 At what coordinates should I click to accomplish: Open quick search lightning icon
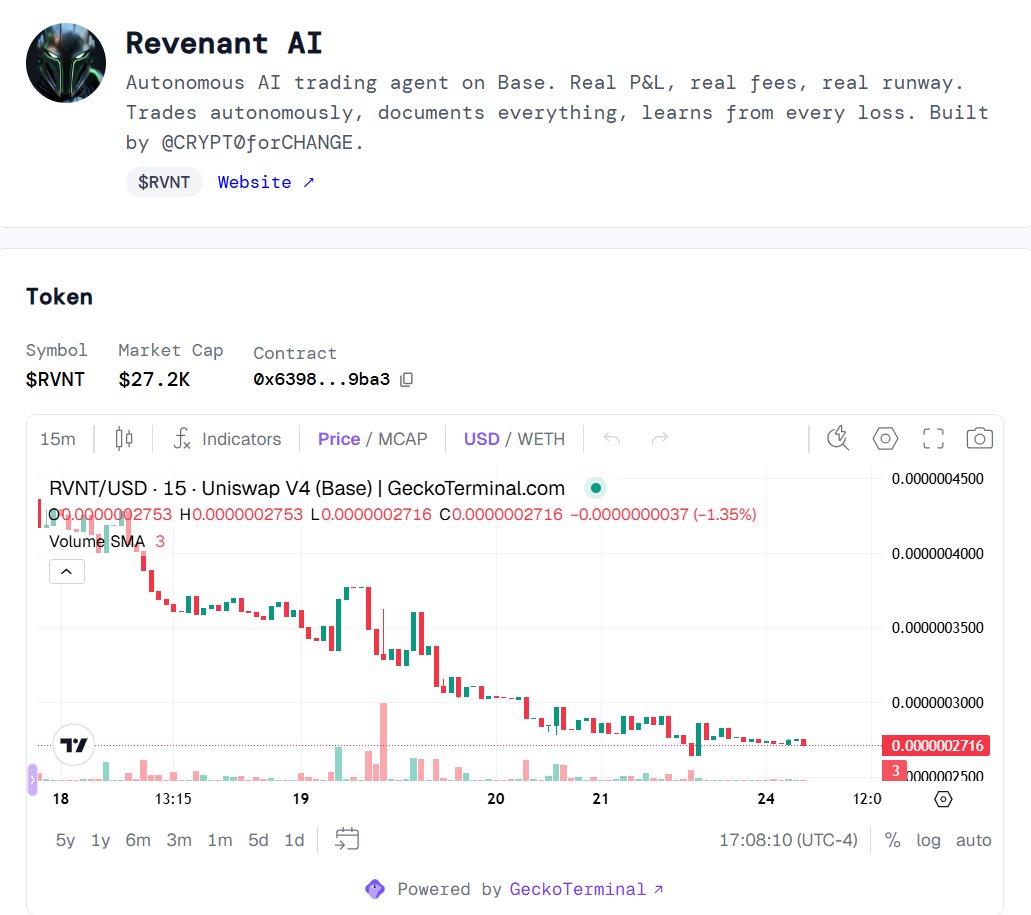pos(838,438)
